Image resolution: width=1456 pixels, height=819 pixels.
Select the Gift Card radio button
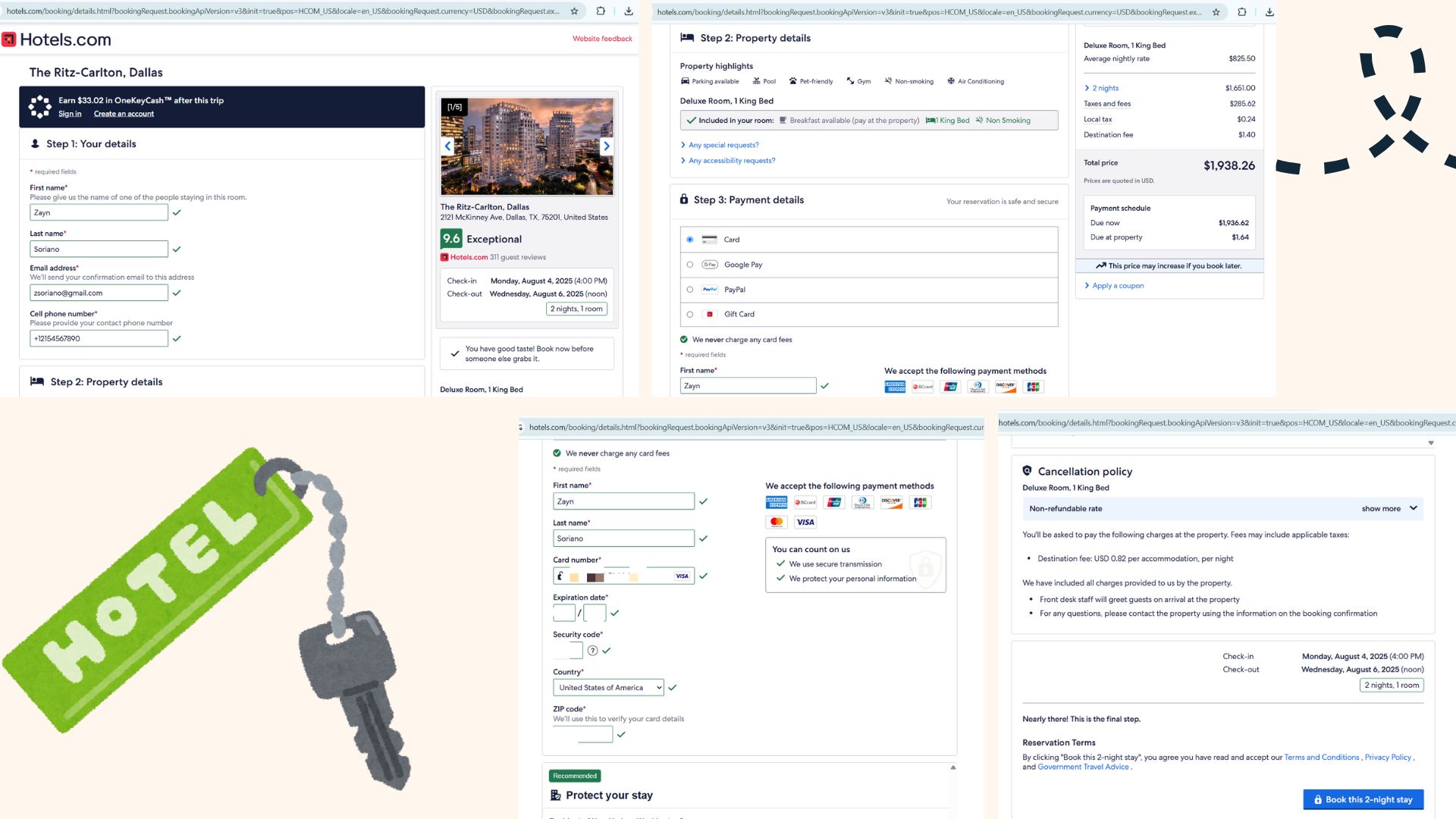690,314
